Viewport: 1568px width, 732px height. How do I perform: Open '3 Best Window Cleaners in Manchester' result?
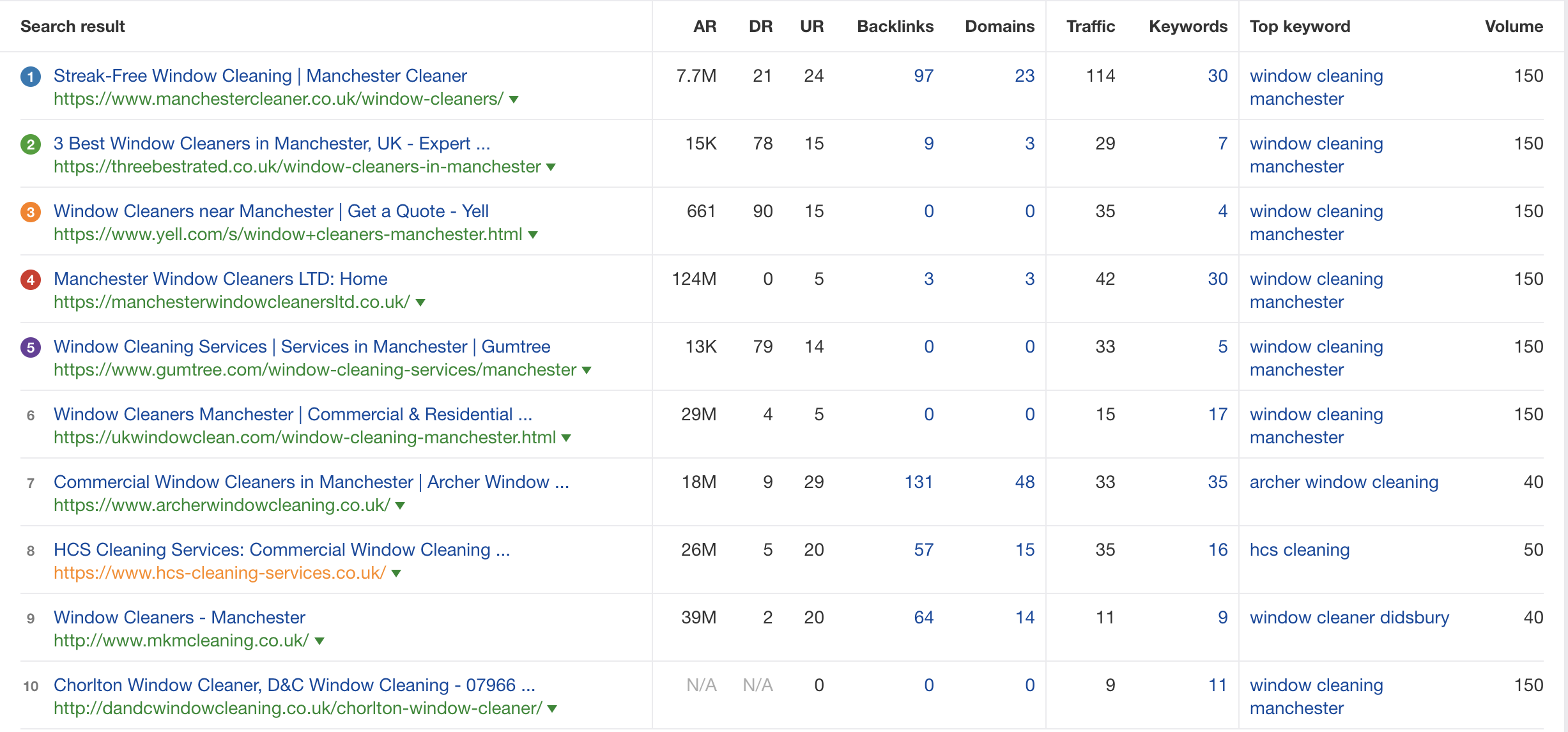[x=272, y=143]
